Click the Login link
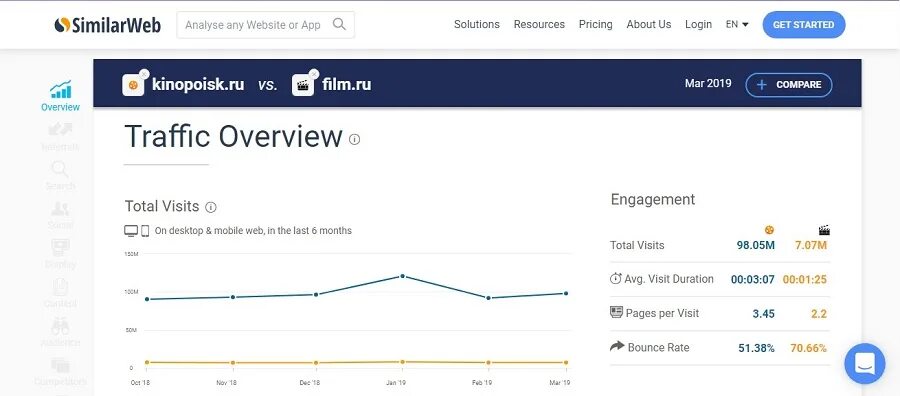The image size is (900, 396). coord(698,25)
